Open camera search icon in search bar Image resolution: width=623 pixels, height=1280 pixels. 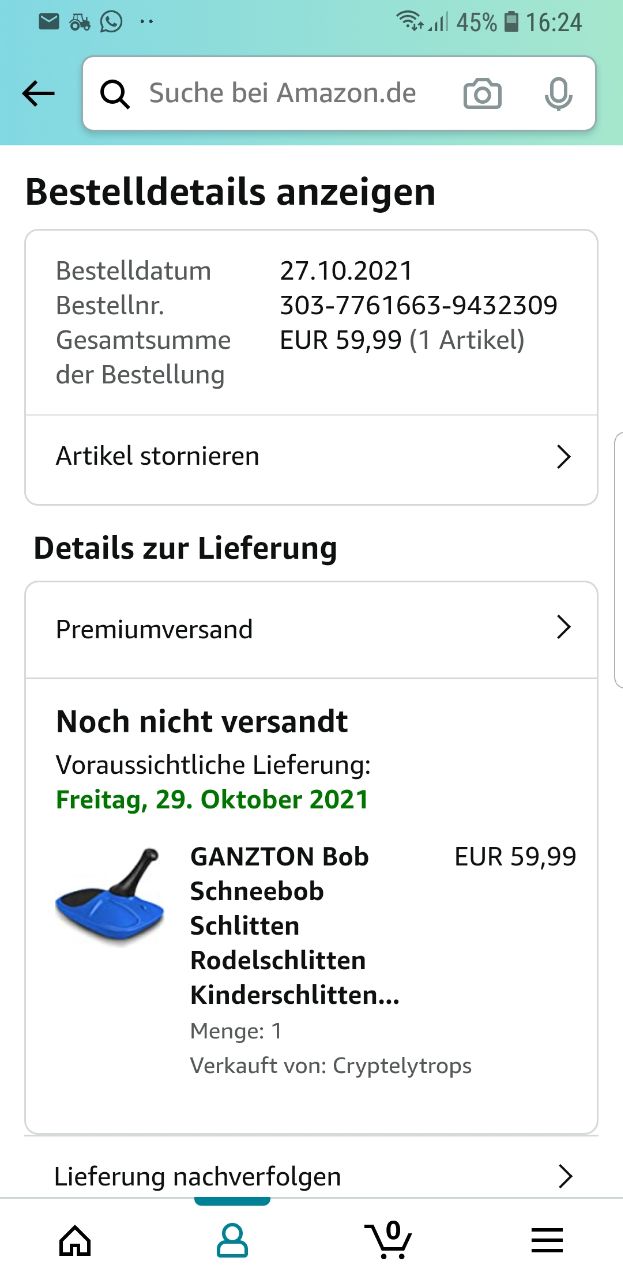(x=482, y=94)
